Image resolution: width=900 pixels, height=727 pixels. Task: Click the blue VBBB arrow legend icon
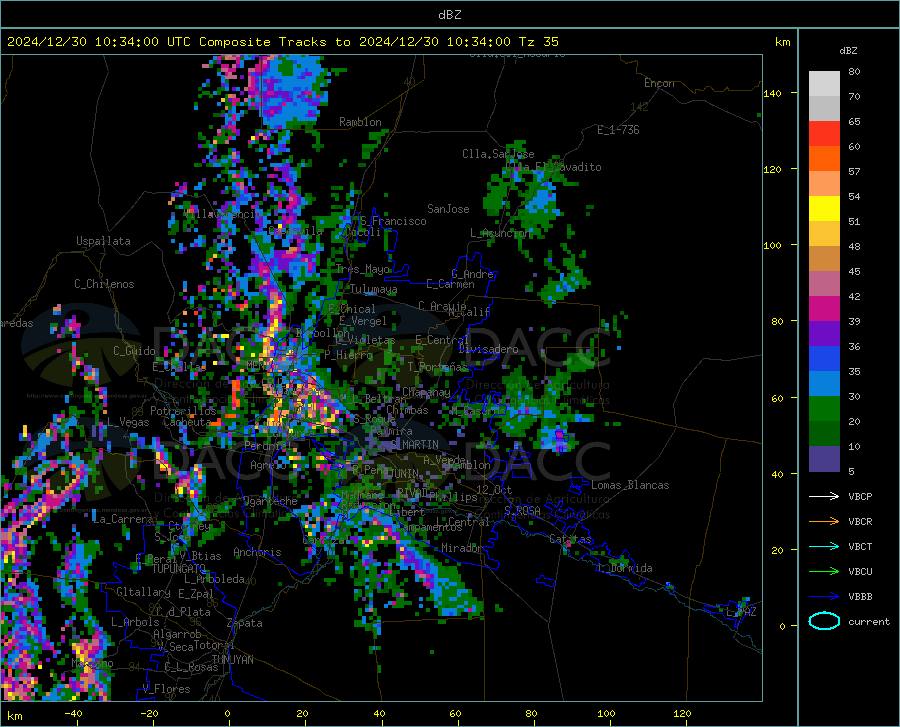824,597
